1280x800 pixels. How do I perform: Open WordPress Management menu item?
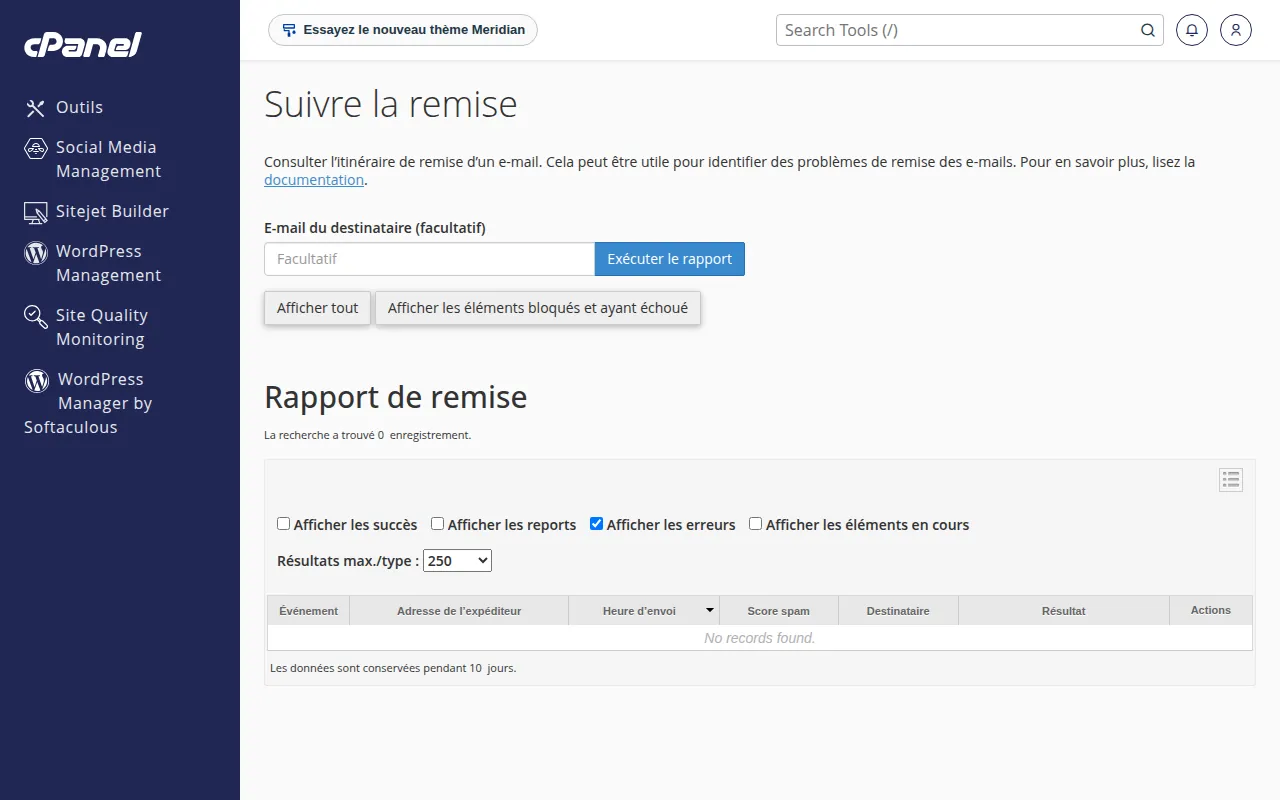[108, 264]
